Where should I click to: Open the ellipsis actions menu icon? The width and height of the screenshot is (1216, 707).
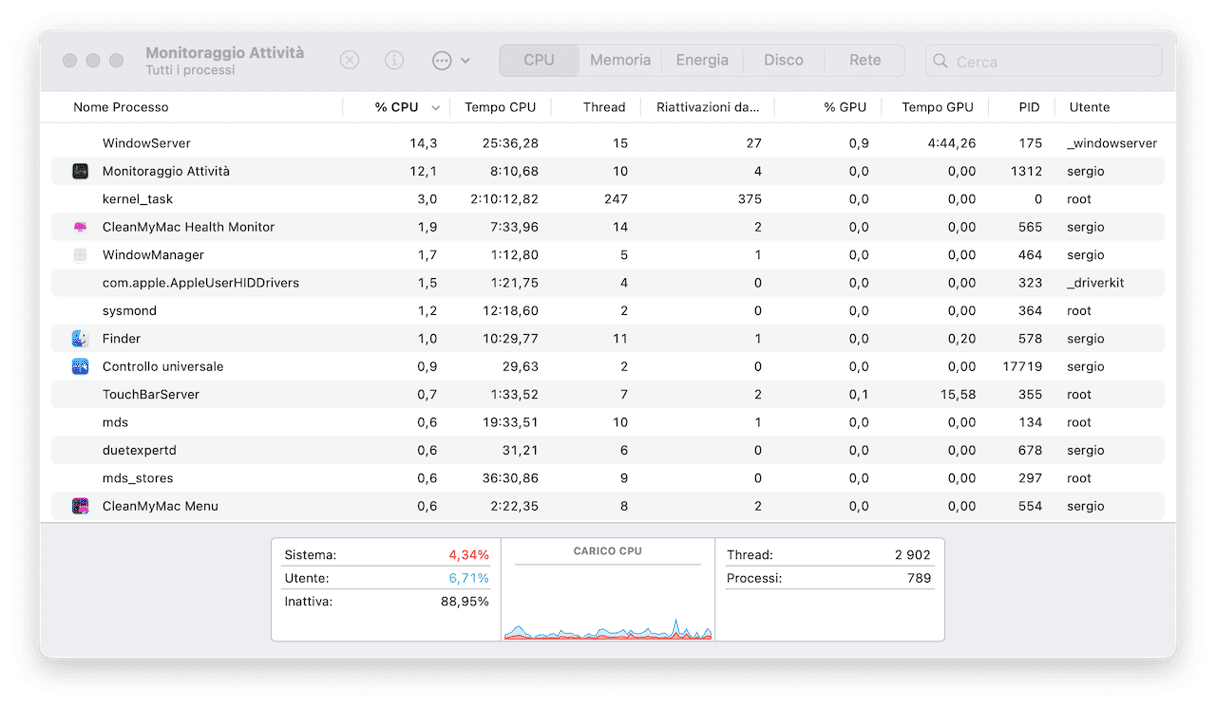[x=442, y=60]
